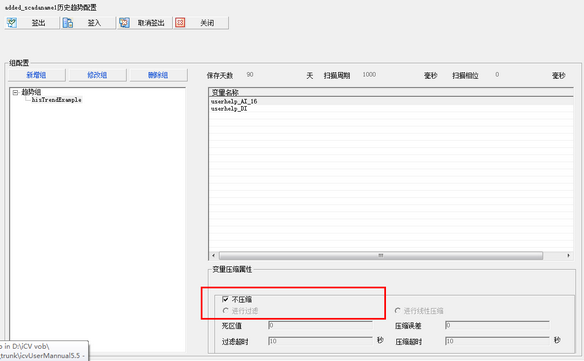Click the 修改组 modify group button
Viewport: 584px width, 361px height.
pyautogui.click(x=97, y=75)
